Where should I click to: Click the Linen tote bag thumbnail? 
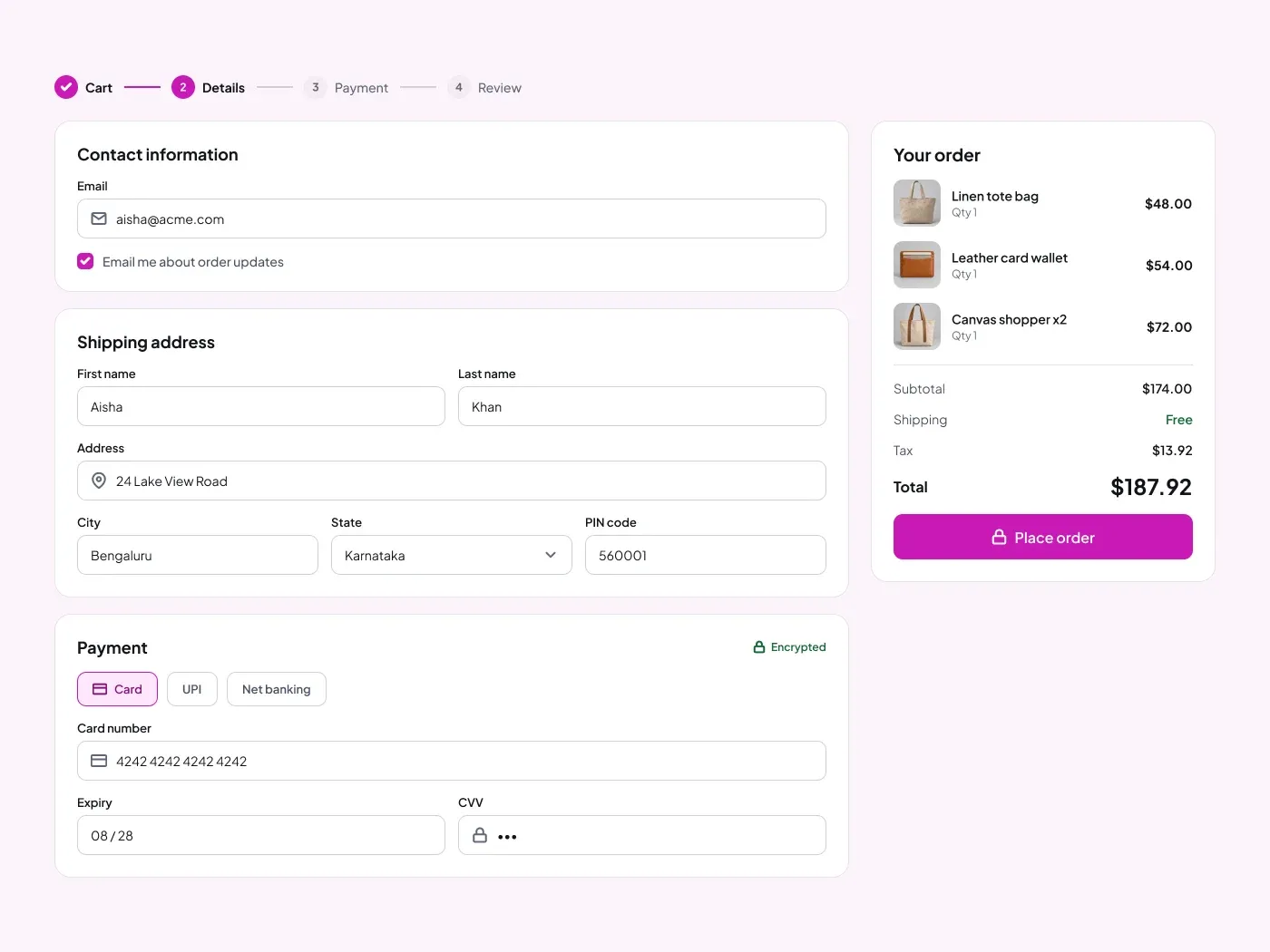[917, 203]
